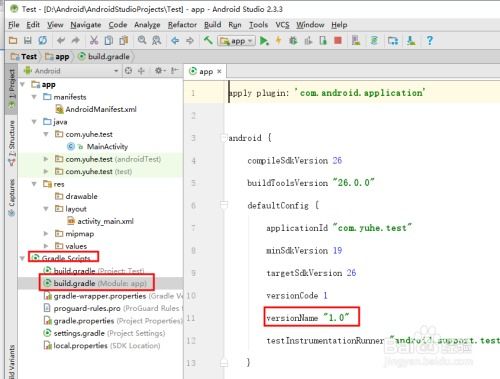This screenshot has height=379, width=500.
Task: Click the Copy icon in toolbar
Action: point(109,41)
